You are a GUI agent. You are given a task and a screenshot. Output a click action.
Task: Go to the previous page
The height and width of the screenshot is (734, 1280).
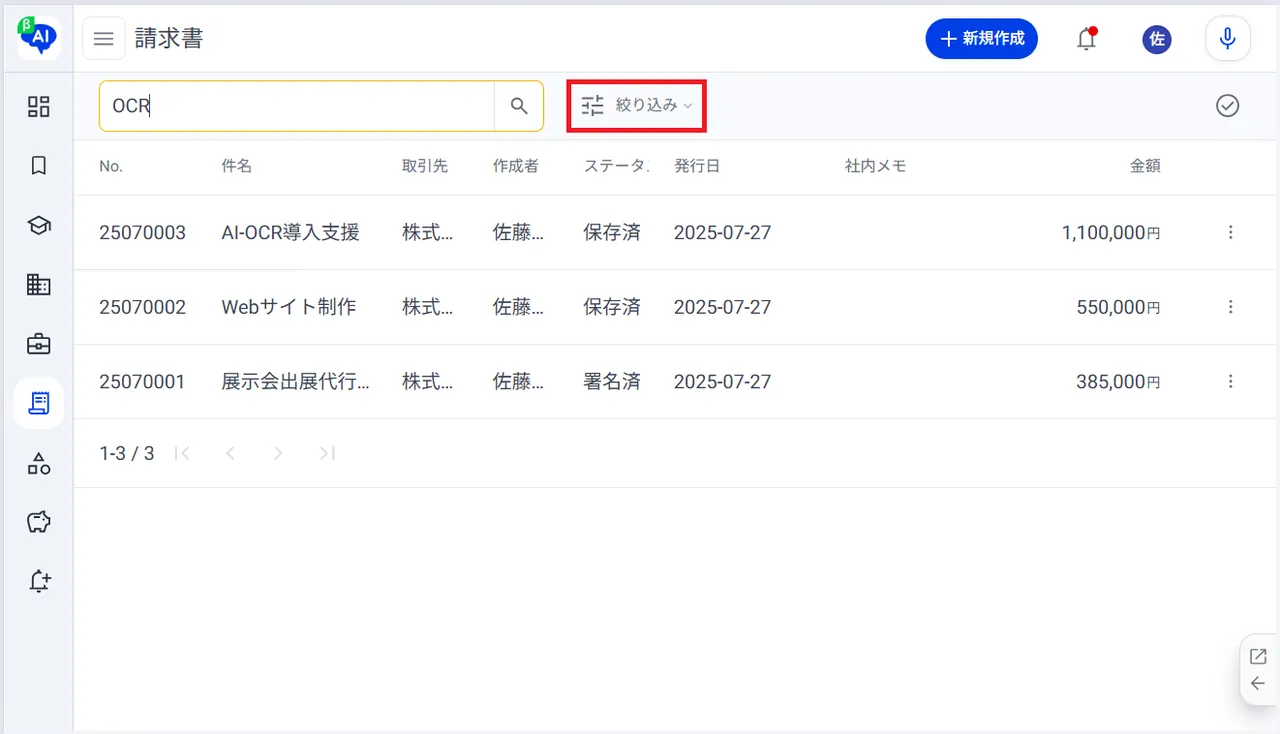pyautogui.click(x=230, y=453)
